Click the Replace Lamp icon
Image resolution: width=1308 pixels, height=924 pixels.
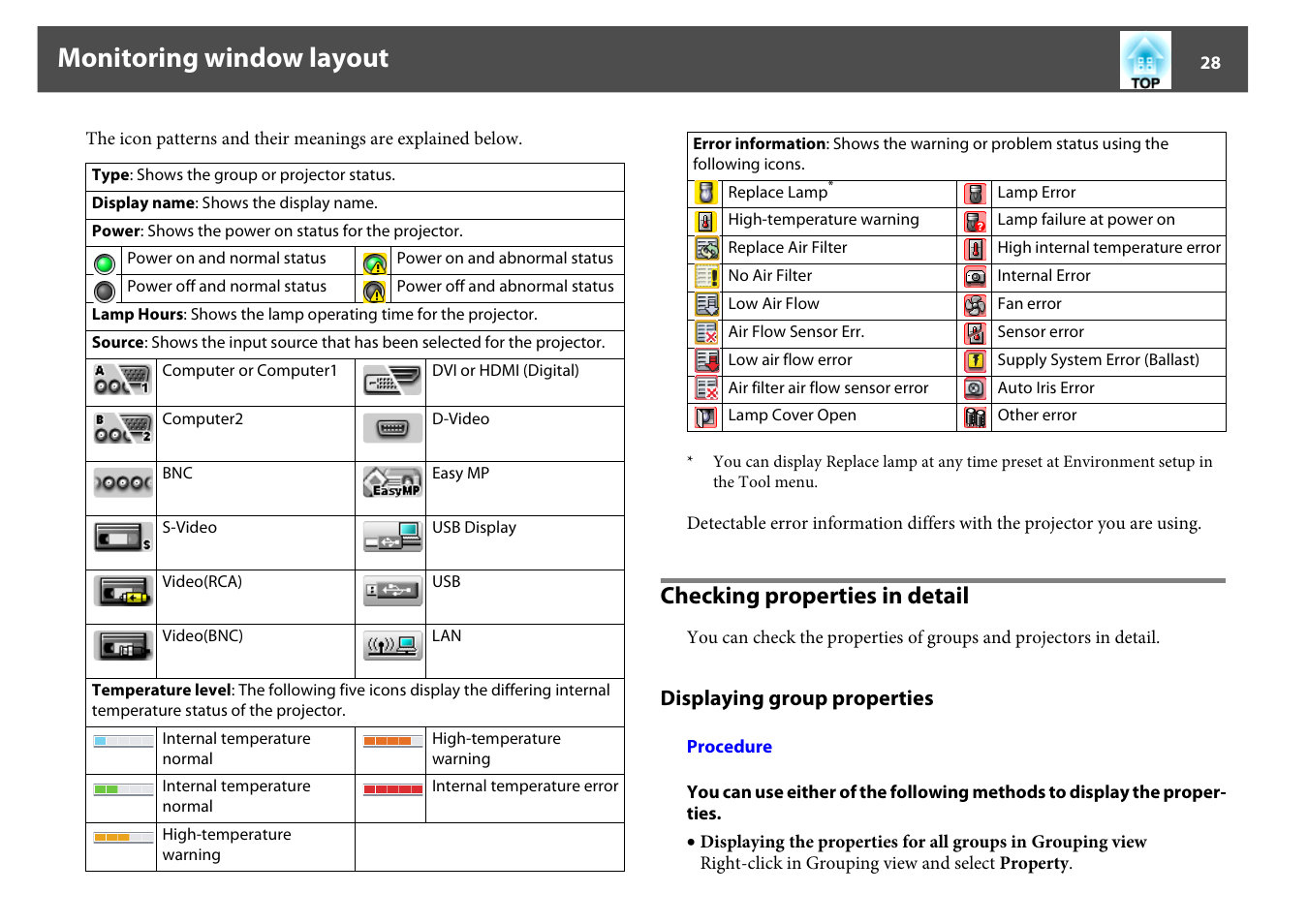pyautogui.click(x=706, y=193)
